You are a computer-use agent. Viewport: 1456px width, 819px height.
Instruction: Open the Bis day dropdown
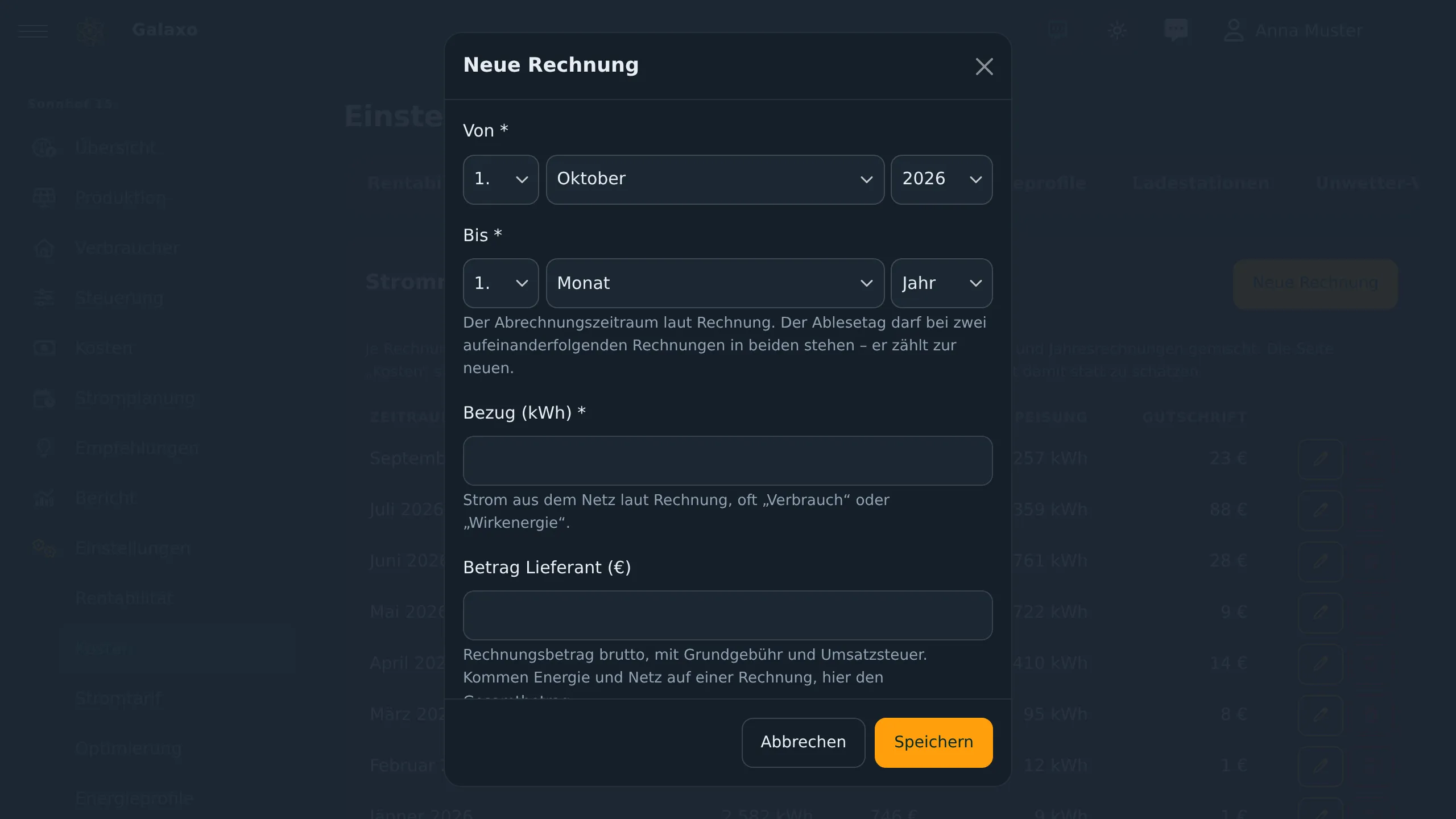coord(500,283)
